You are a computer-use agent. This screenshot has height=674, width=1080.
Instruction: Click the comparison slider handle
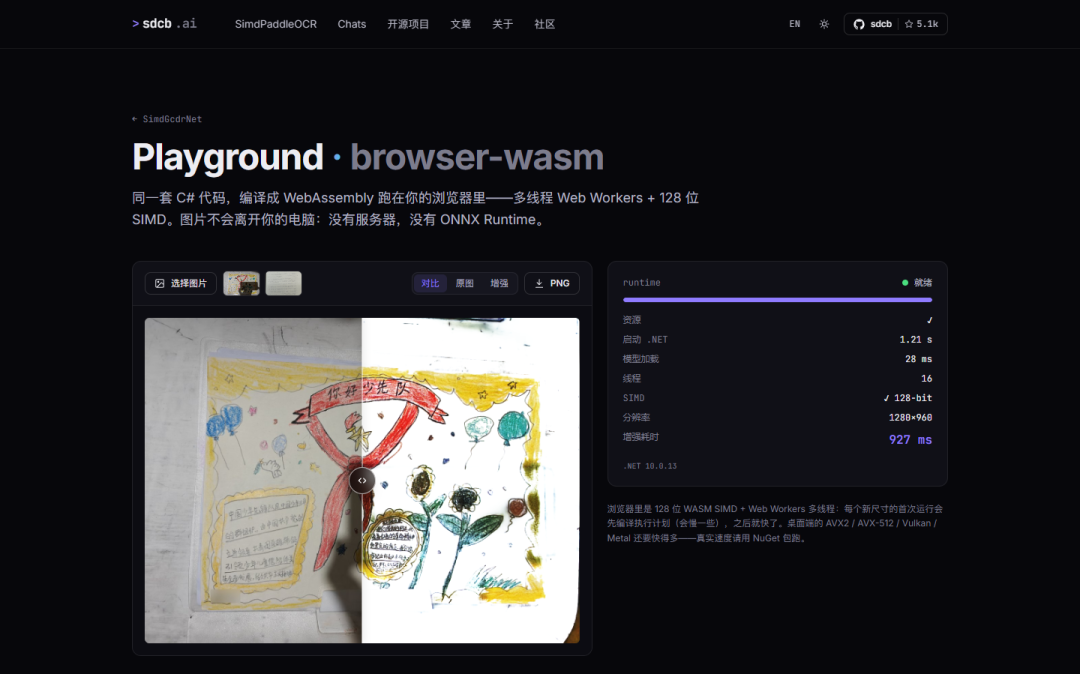coord(362,481)
